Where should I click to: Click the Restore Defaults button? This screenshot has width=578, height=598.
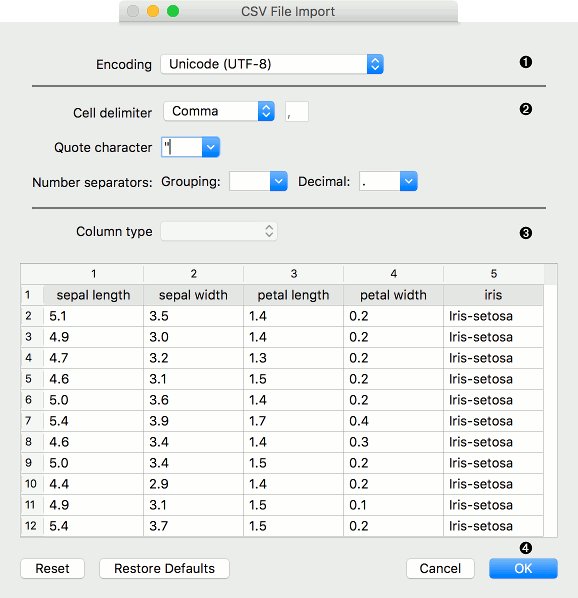tap(164, 569)
